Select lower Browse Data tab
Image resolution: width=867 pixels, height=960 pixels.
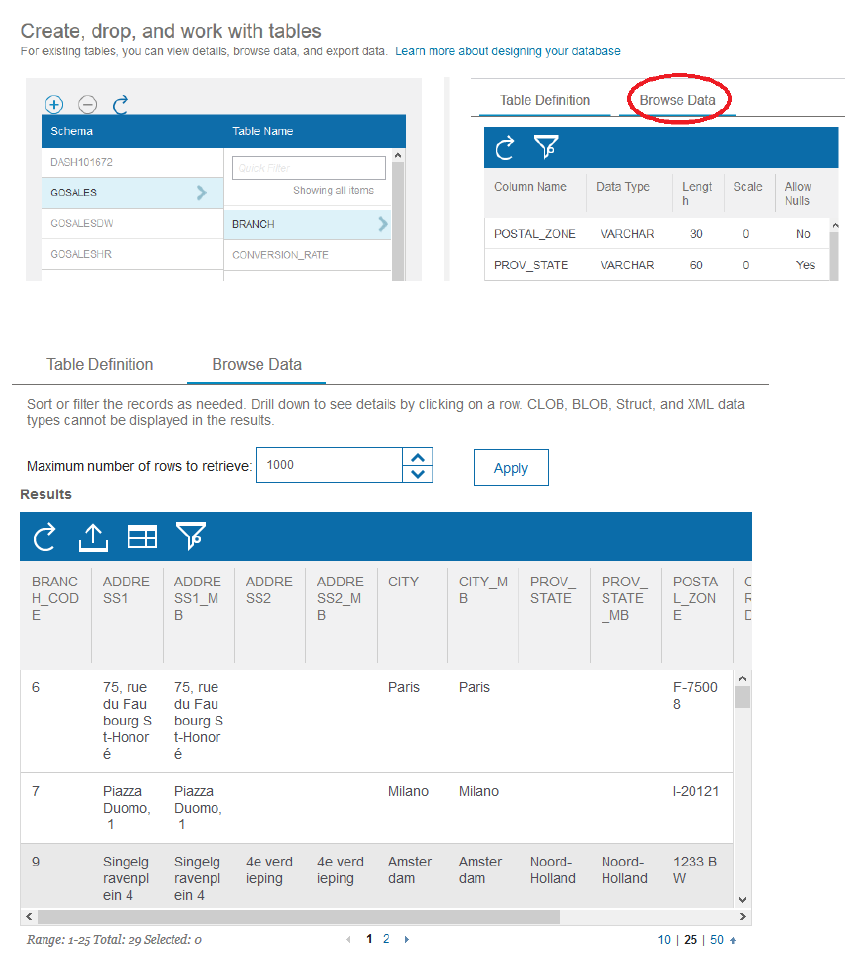coord(257,364)
